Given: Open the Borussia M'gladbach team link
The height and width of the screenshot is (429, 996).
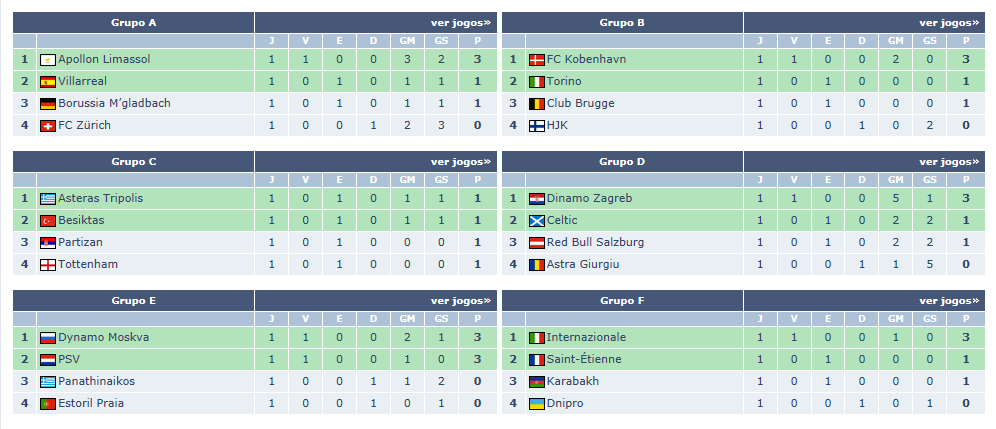Looking at the screenshot, I should tap(114, 104).
